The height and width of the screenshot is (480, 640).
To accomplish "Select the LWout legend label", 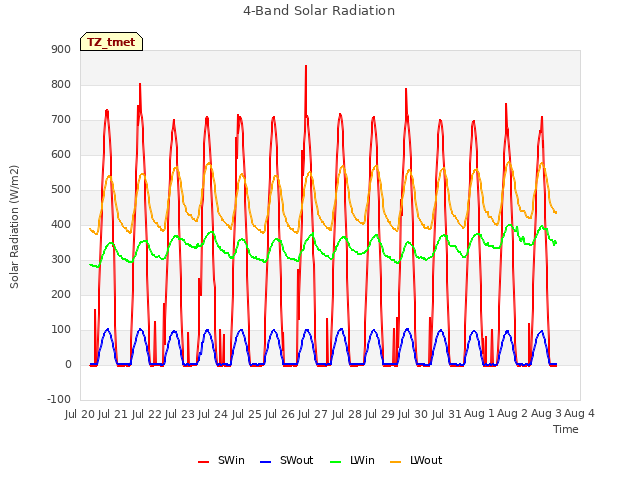I will [x=426, y=460].
